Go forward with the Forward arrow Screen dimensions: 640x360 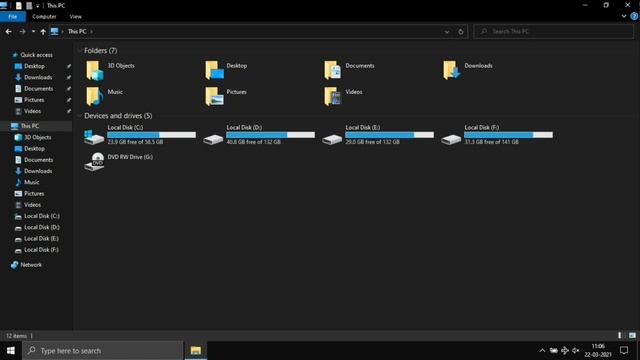pyautogui.click(x=22, y=31)
